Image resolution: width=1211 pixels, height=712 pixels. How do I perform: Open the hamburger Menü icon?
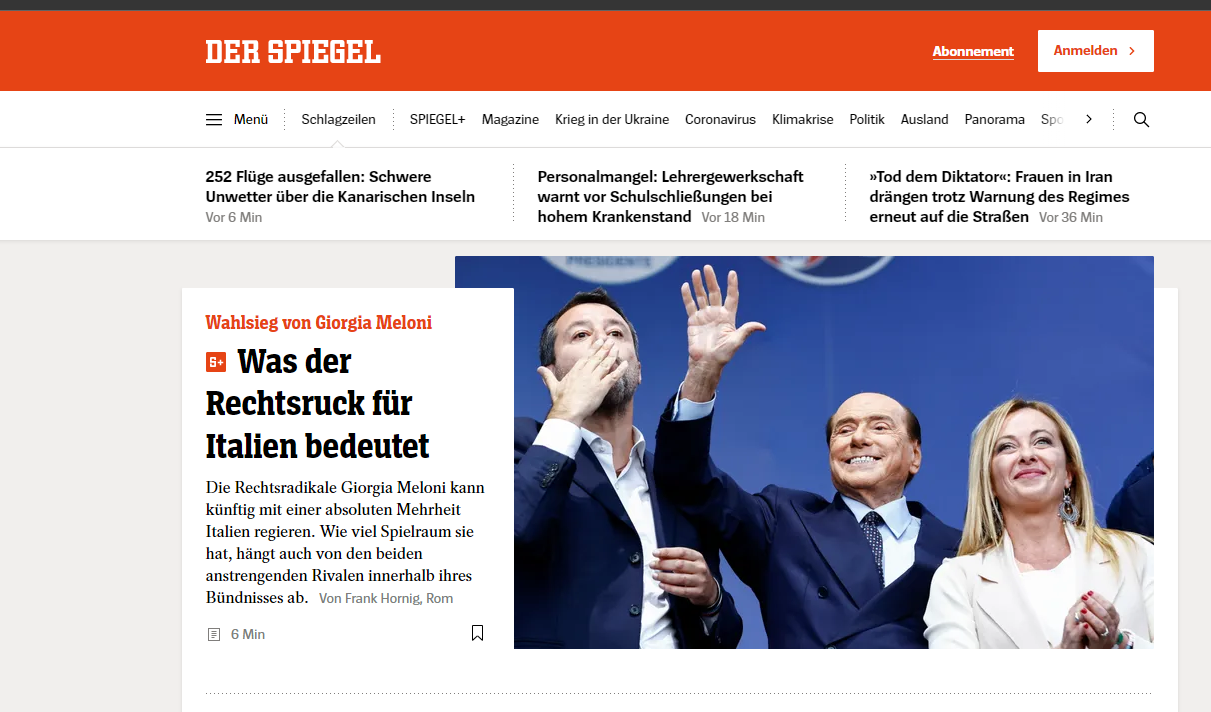coord(214,119)
